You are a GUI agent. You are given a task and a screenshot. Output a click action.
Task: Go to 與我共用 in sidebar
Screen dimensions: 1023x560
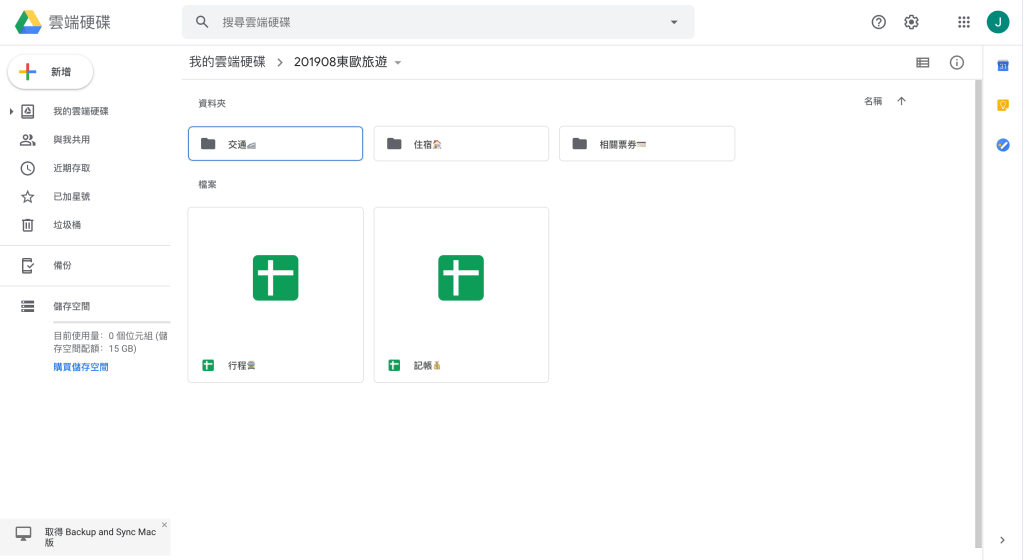tap(71, 140)
